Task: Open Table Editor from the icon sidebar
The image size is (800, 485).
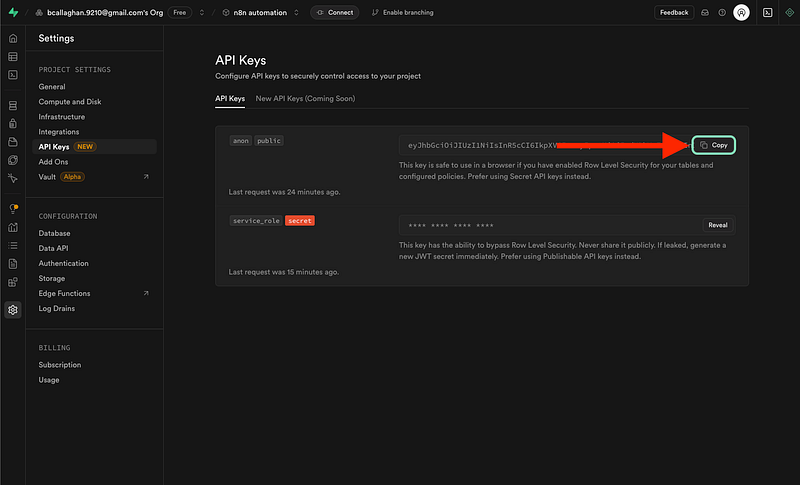Action: pos(12,56)
